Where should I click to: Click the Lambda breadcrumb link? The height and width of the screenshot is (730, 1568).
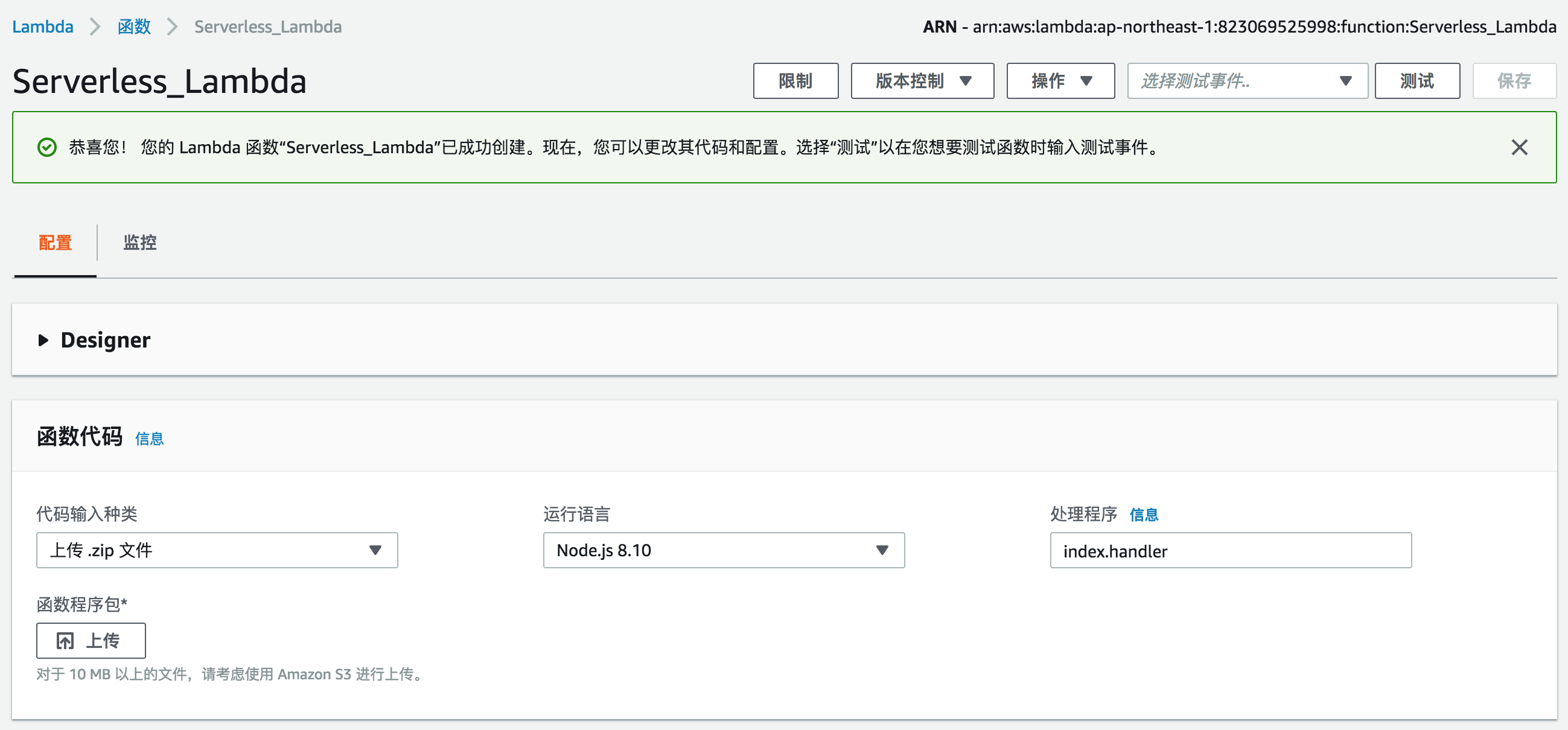(x=43, y=27)
